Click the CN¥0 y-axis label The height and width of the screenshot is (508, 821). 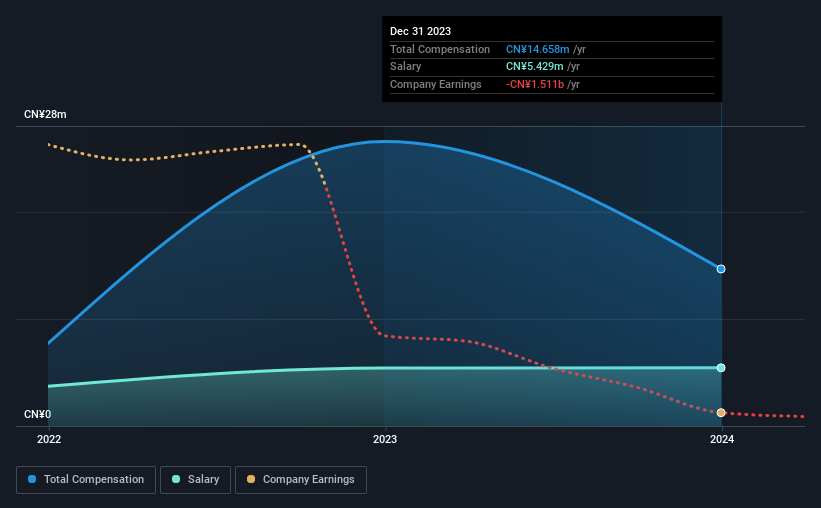[x=38, y=414]
